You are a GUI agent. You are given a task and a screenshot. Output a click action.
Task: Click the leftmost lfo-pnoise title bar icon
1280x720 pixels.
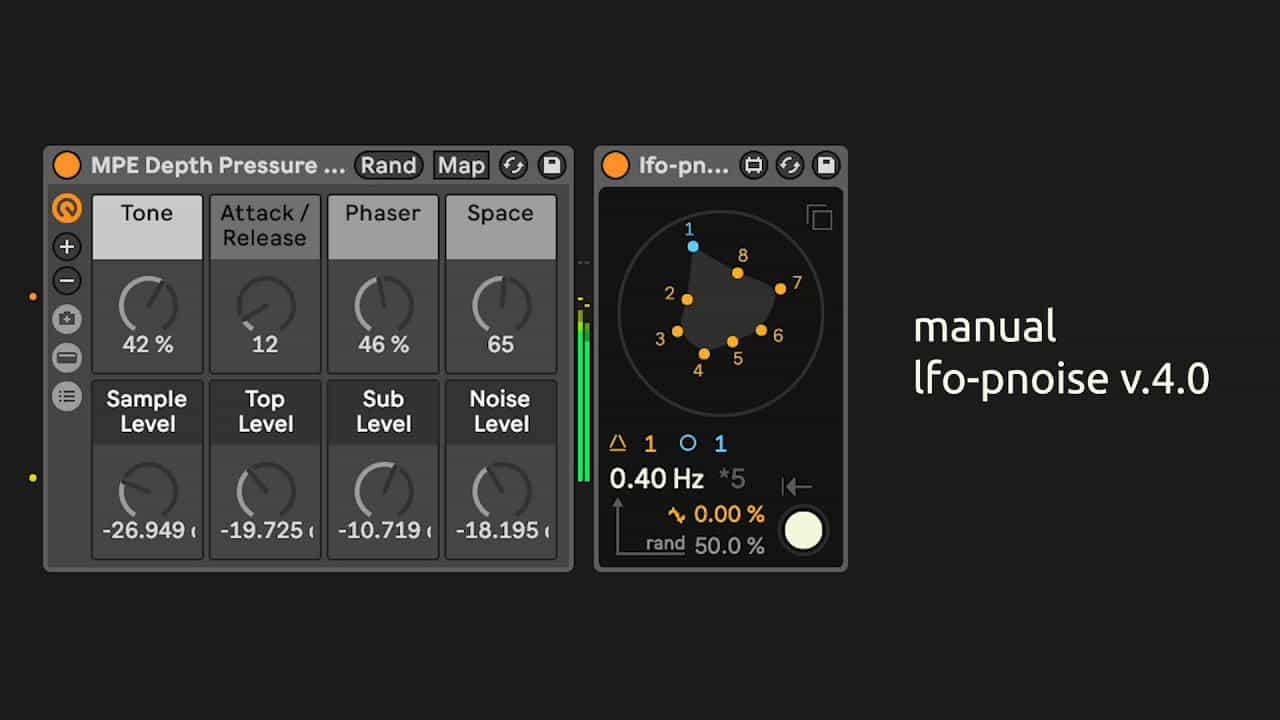point(753,165)
